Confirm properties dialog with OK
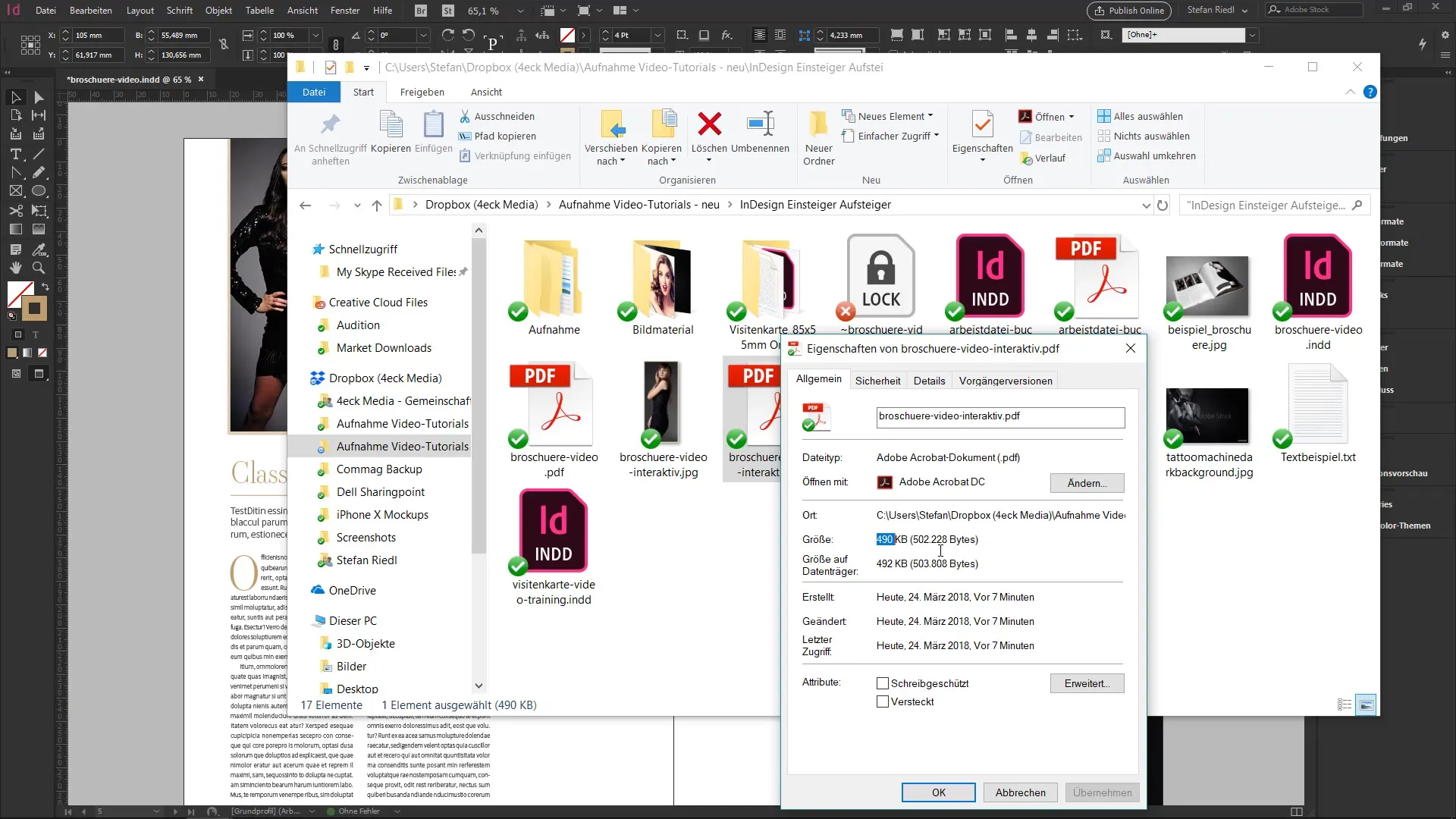This screenshot has width=1456, height=819. (938, 792)
